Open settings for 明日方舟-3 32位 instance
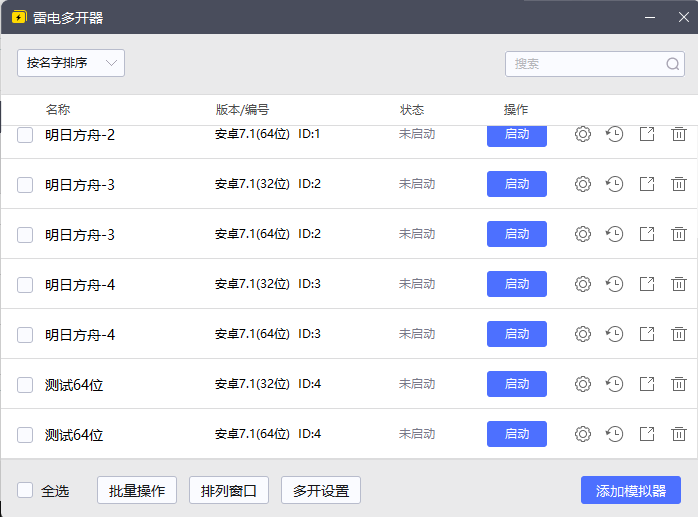Image resolution: width=698 pixels, height=517 pixels. tap(583, 184)
